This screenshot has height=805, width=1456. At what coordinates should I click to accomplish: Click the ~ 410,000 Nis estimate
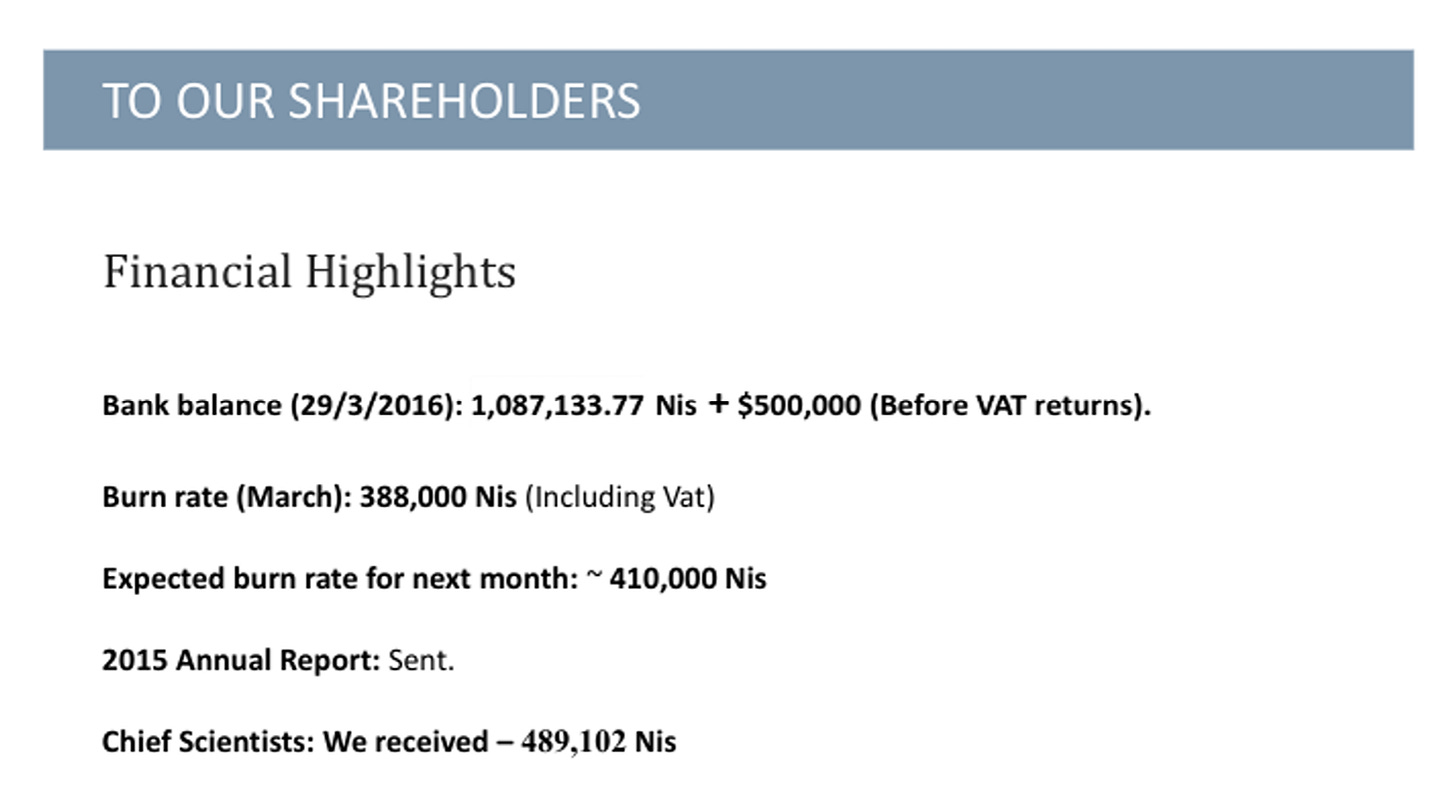[x=677, y=579]
